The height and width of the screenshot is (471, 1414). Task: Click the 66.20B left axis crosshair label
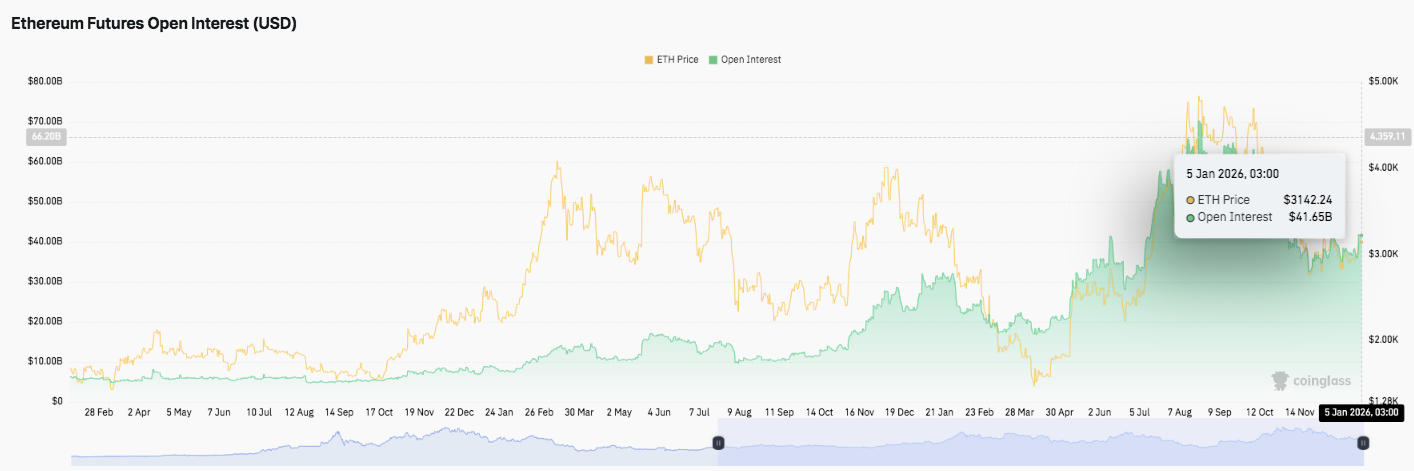(46, 136)
